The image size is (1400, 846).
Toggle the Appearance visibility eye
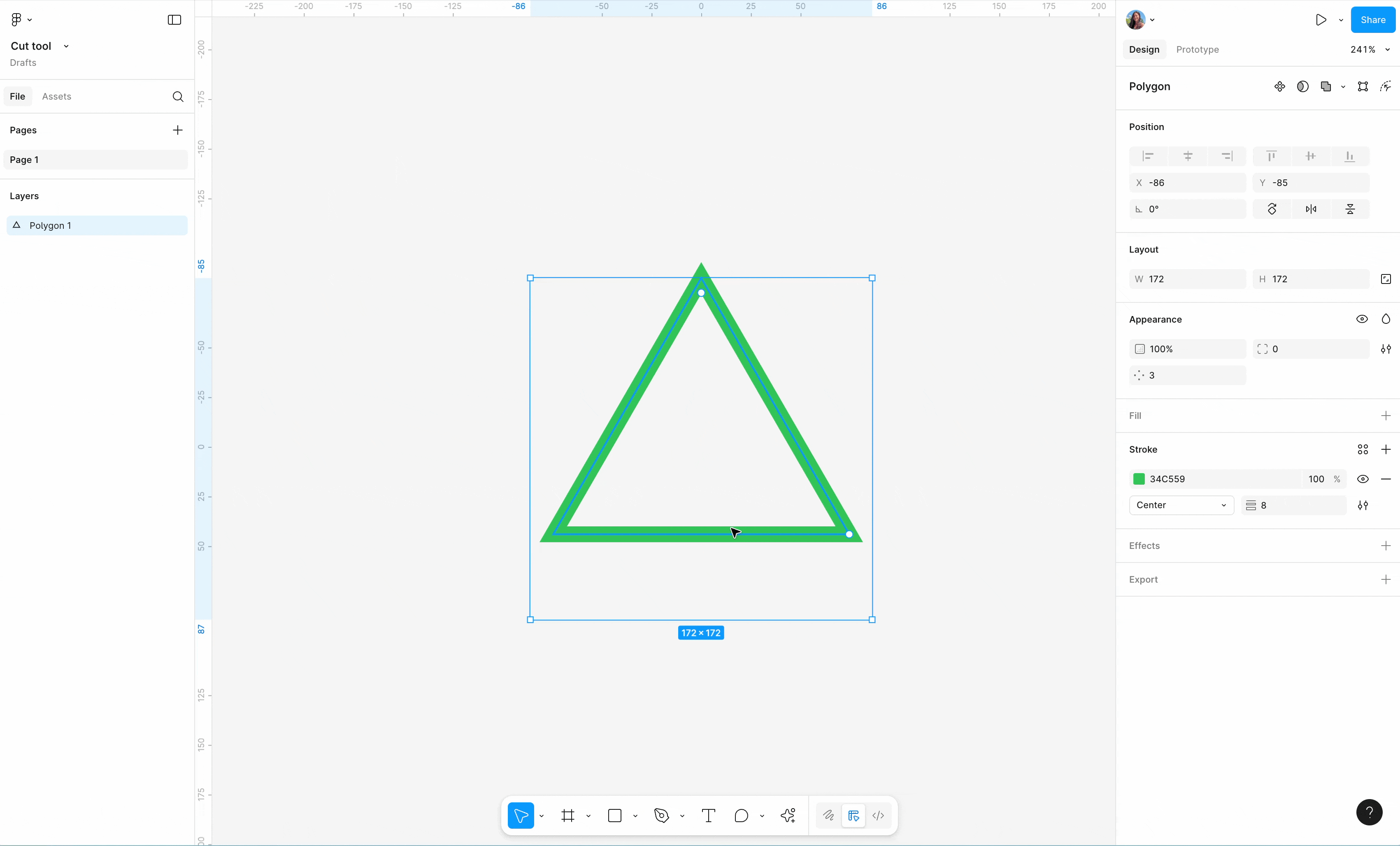point(1362,319)
